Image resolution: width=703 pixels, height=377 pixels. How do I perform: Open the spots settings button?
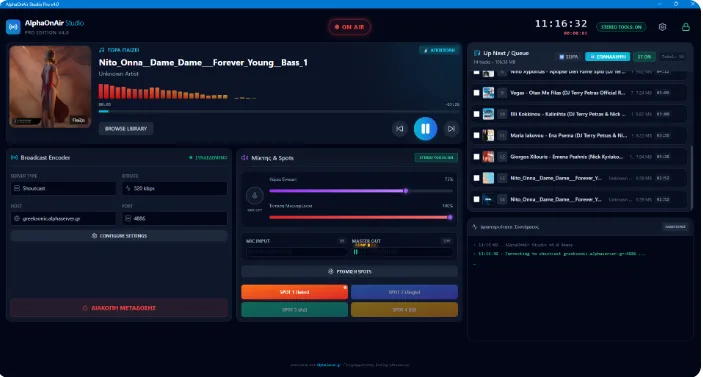click(x=350, y=272)
